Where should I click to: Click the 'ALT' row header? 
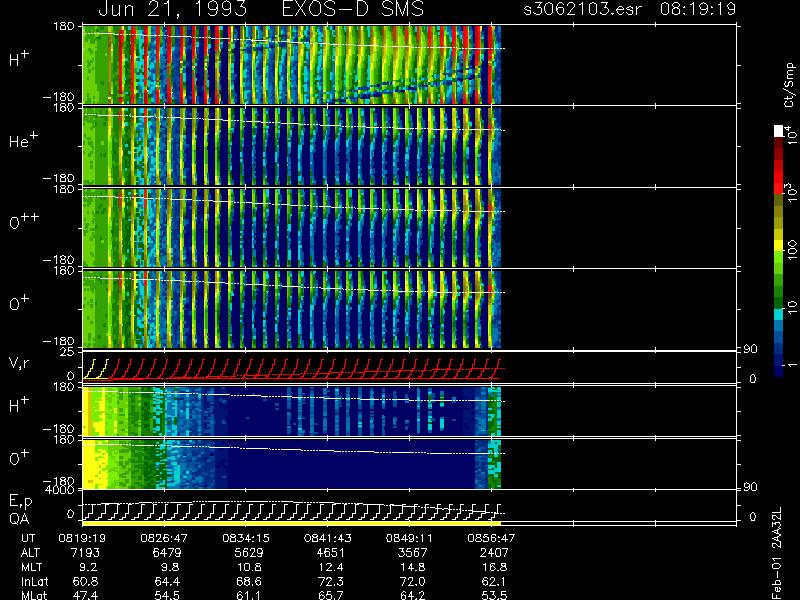[x=31, y=553]
